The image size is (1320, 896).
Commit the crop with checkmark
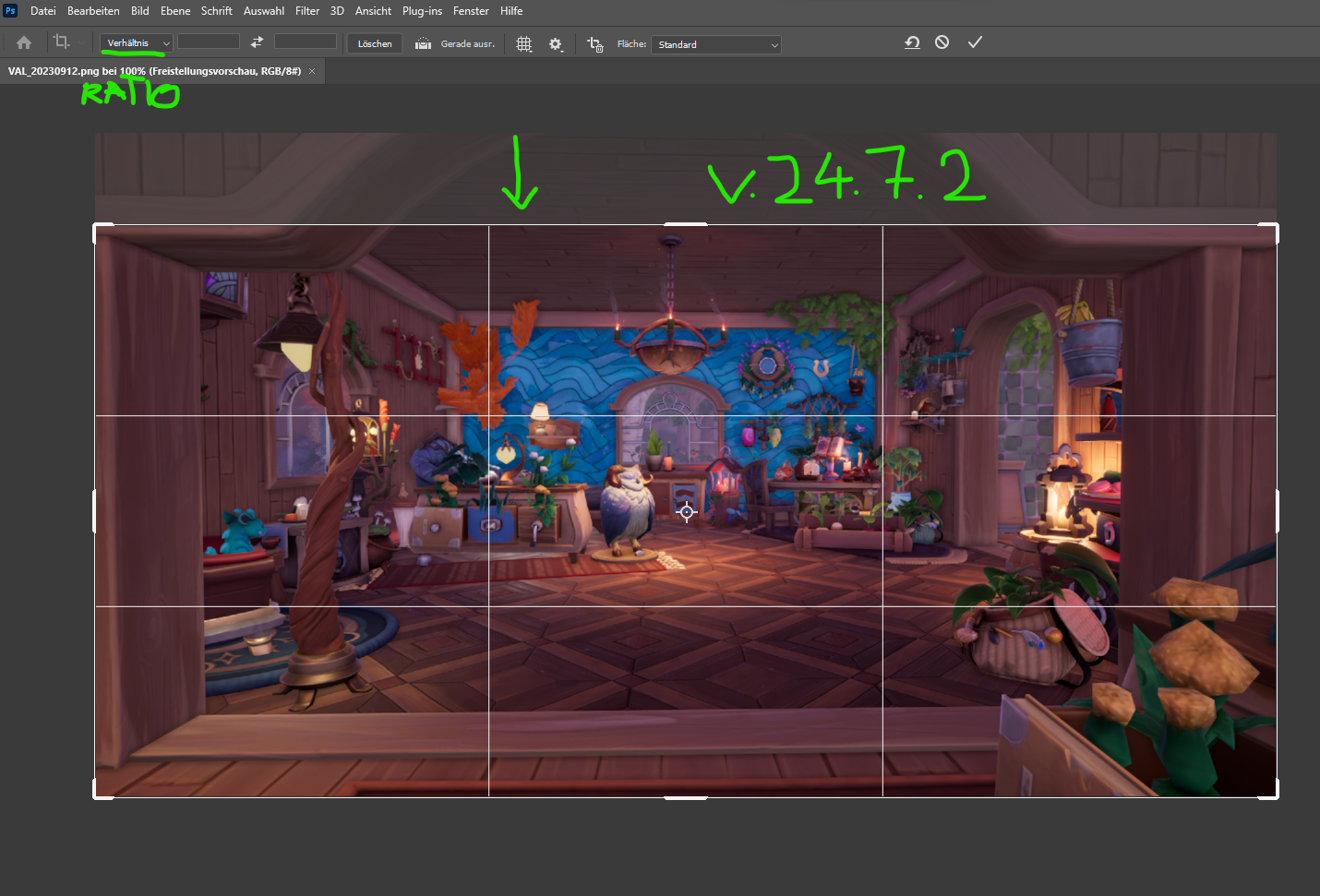pyautogui.click(x=975, y=42)
